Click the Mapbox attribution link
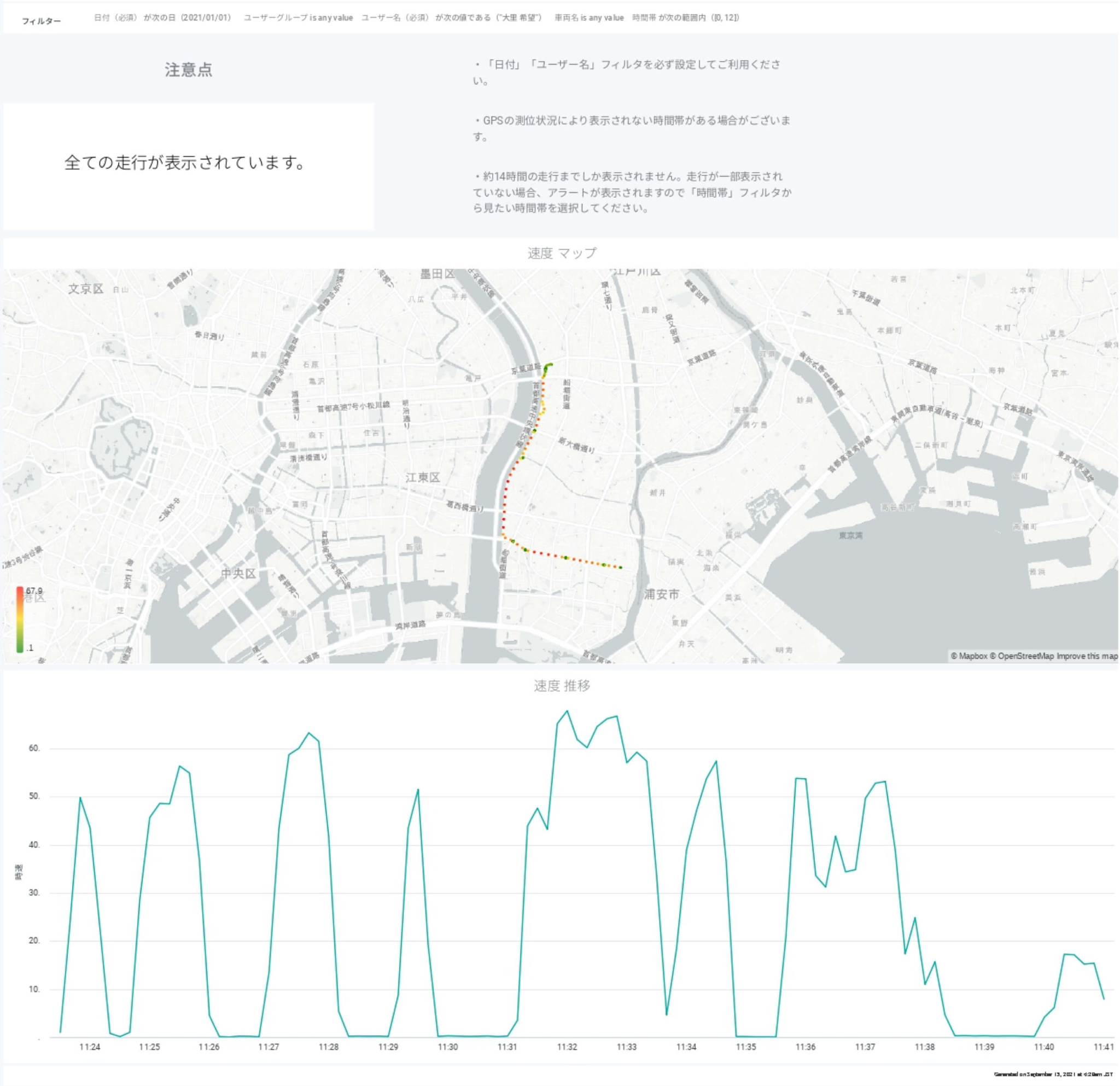This screenshot has height=1086, width=1120. coord(970,656)
